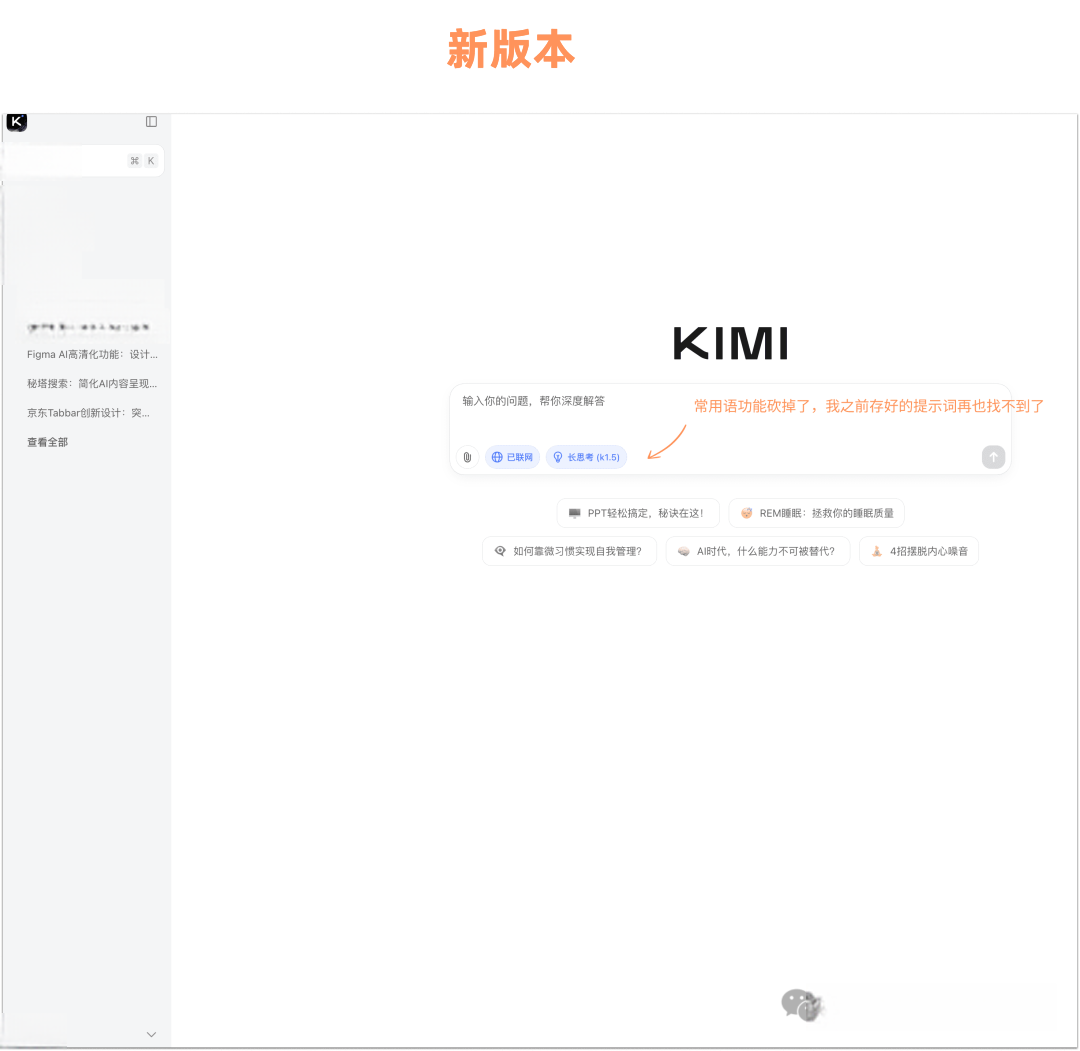Send the message with the arrow button
Screen dimensions: 1080x1051
993,457
